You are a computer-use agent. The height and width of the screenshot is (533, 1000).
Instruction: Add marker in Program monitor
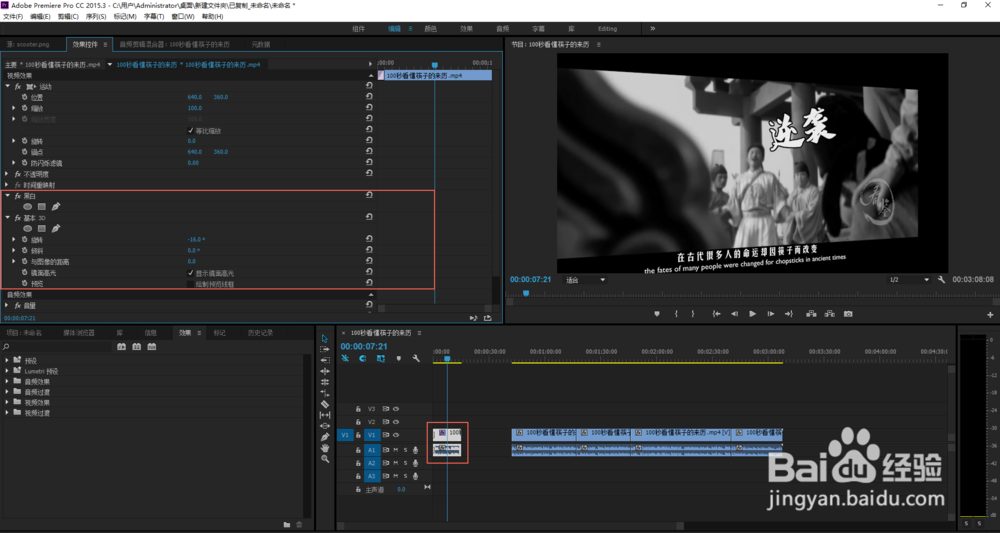coord(658,314)
